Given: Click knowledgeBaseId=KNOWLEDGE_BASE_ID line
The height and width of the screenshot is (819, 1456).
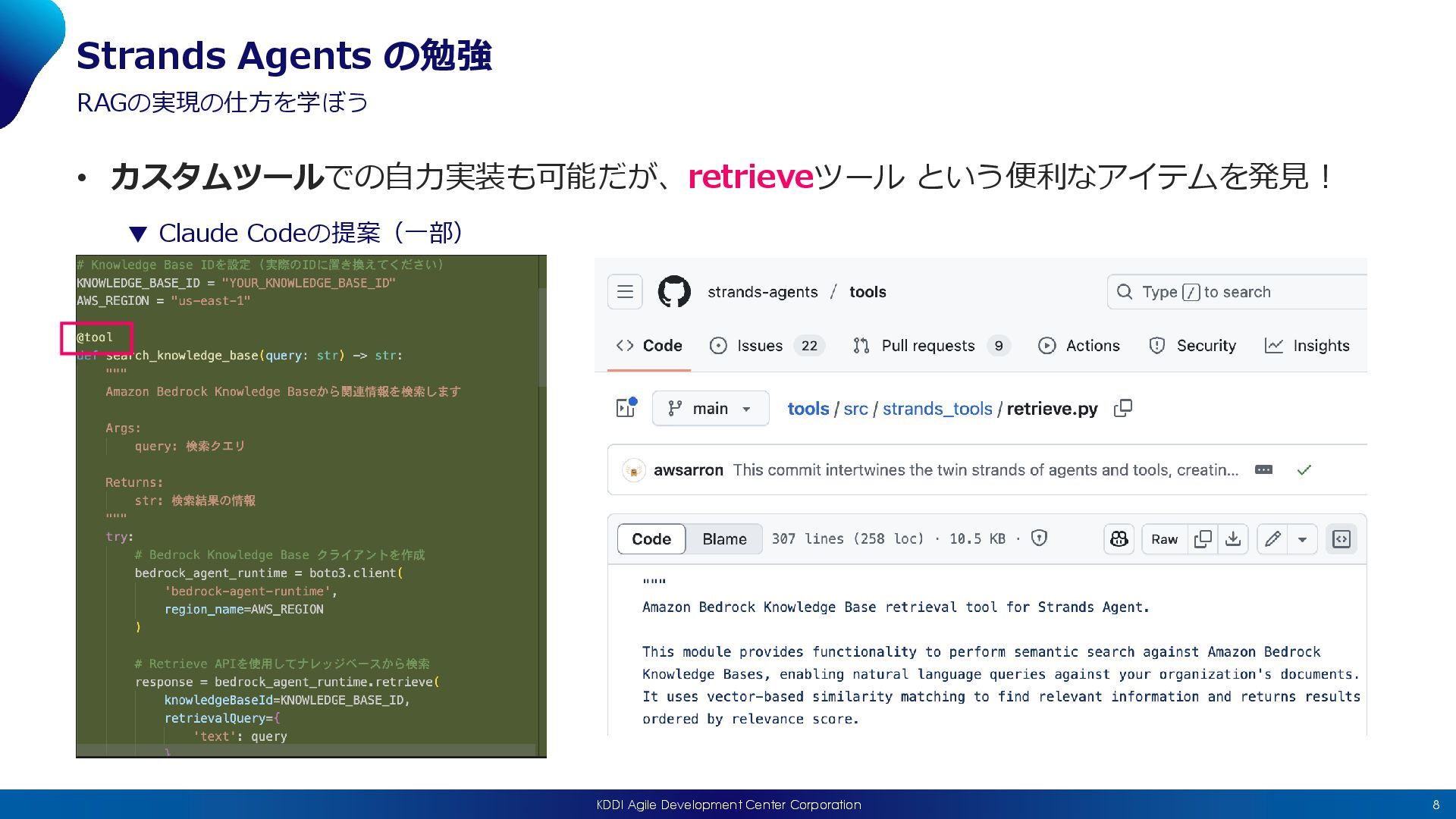Looking at the screenshot, I should coord(287,701).
